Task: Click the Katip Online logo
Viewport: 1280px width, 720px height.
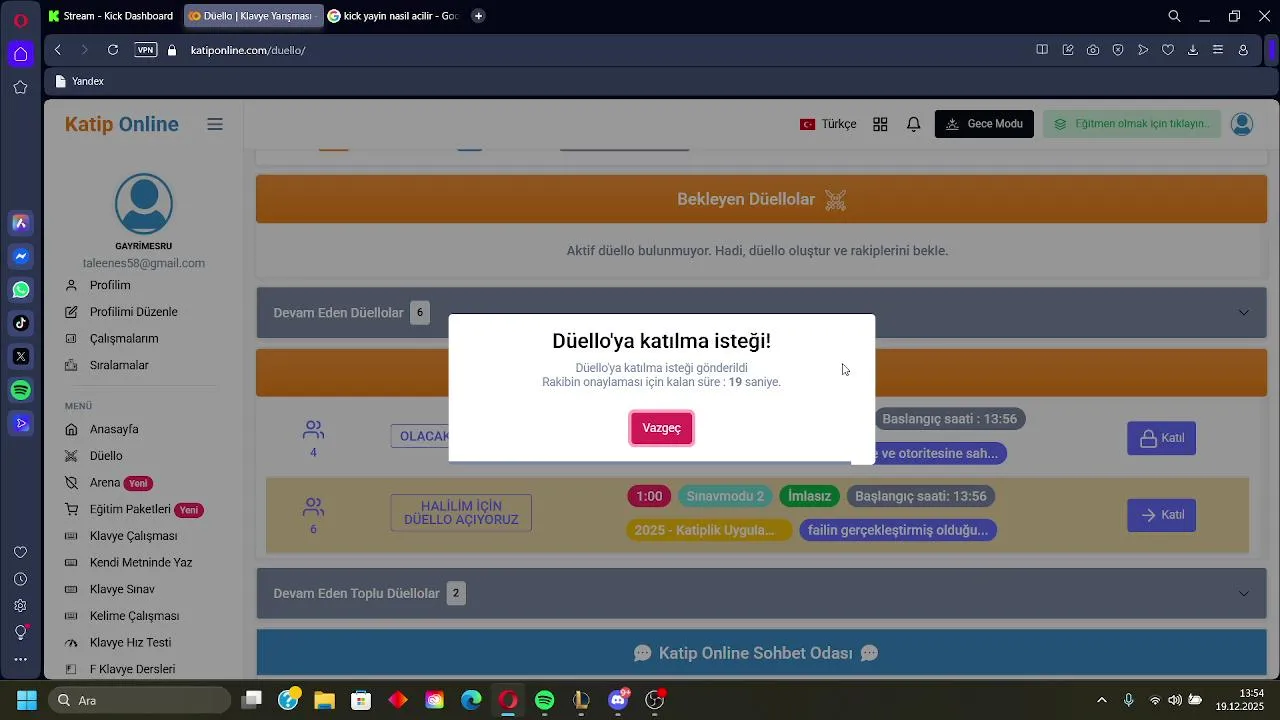Action: 122,124
